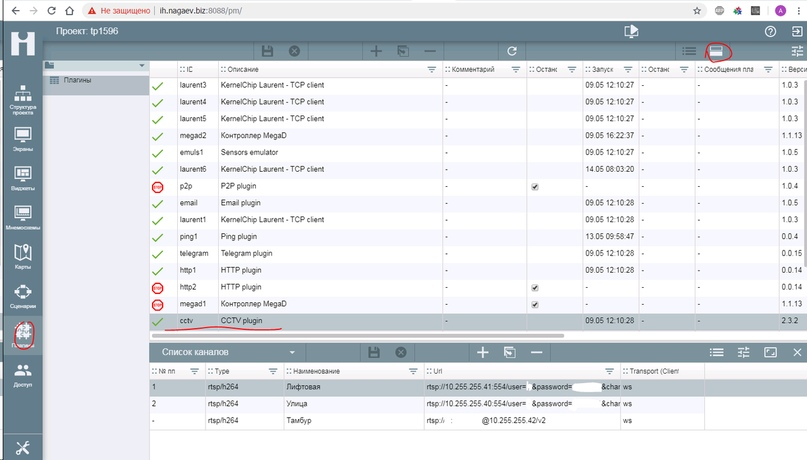The width and height of the screenshot is (807, 460).
Task: Save plugin table changes in top toolbar
Action: 267,51
